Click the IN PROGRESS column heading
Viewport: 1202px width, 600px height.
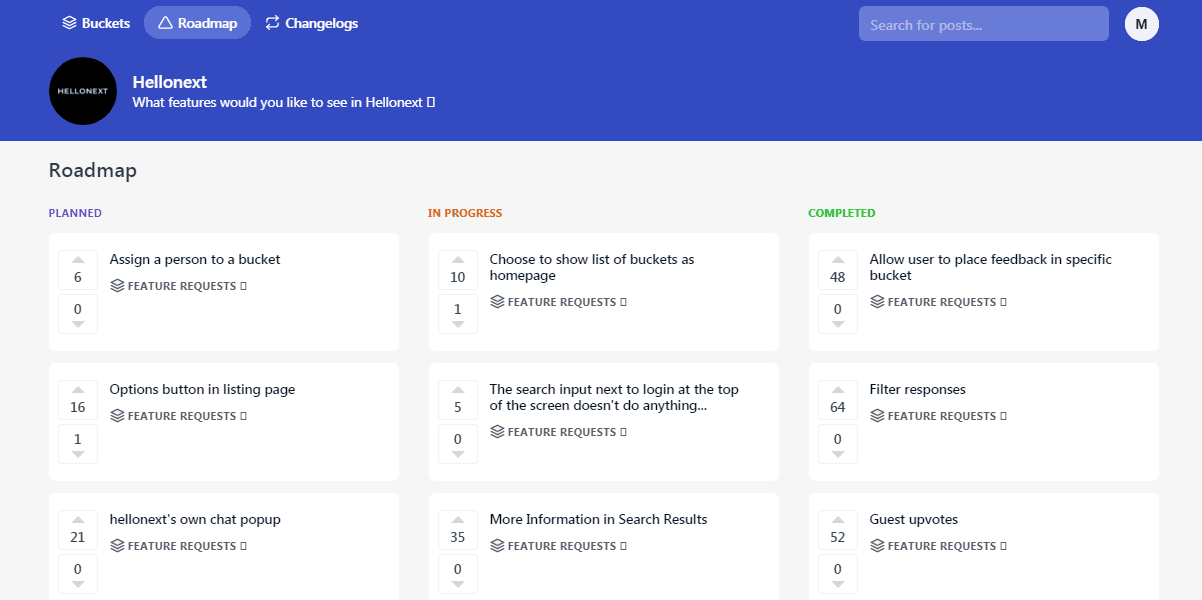click(465, 213)
